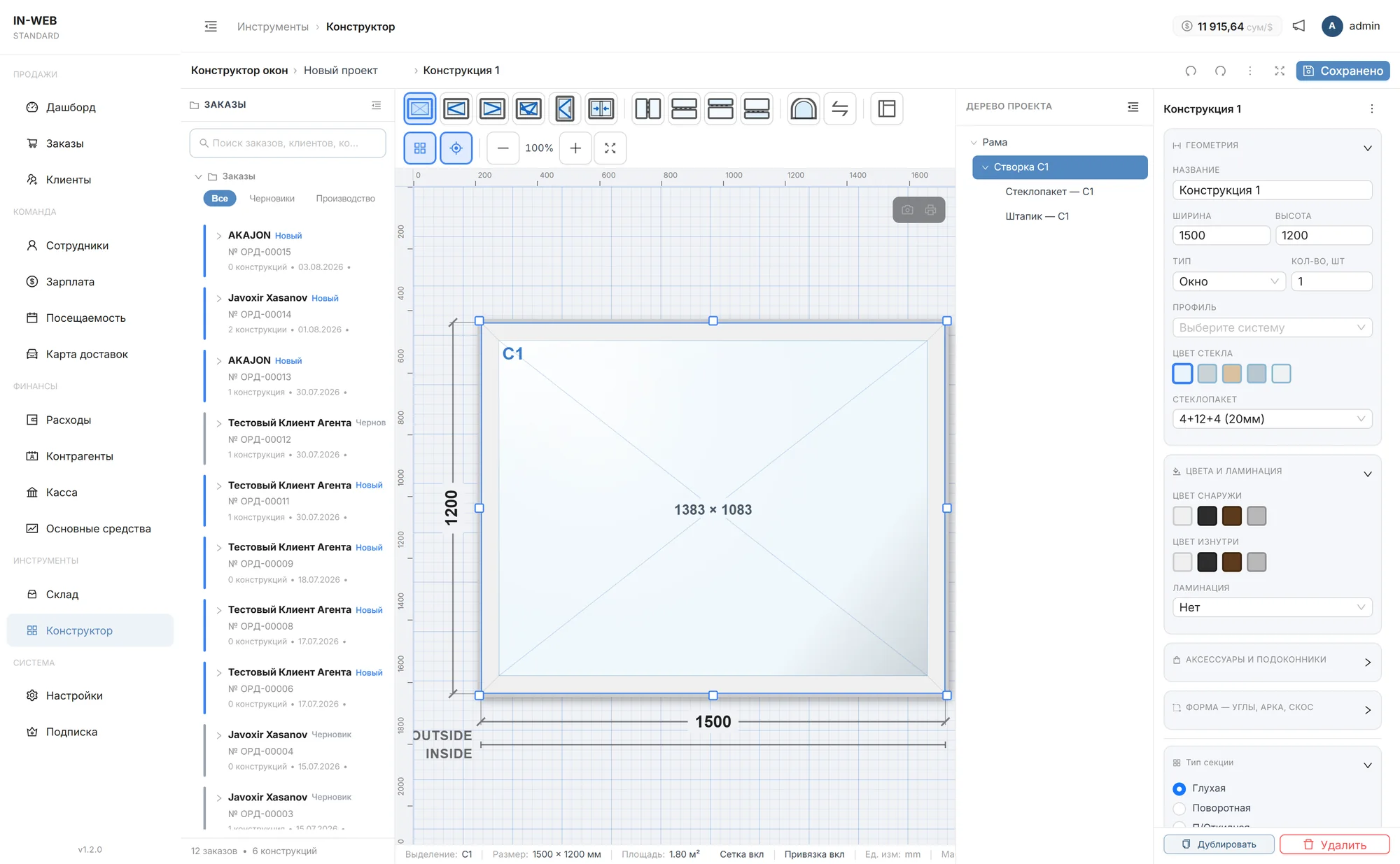
Task: Click the swap/flip direction icon
Action: [x=840, y=108]
